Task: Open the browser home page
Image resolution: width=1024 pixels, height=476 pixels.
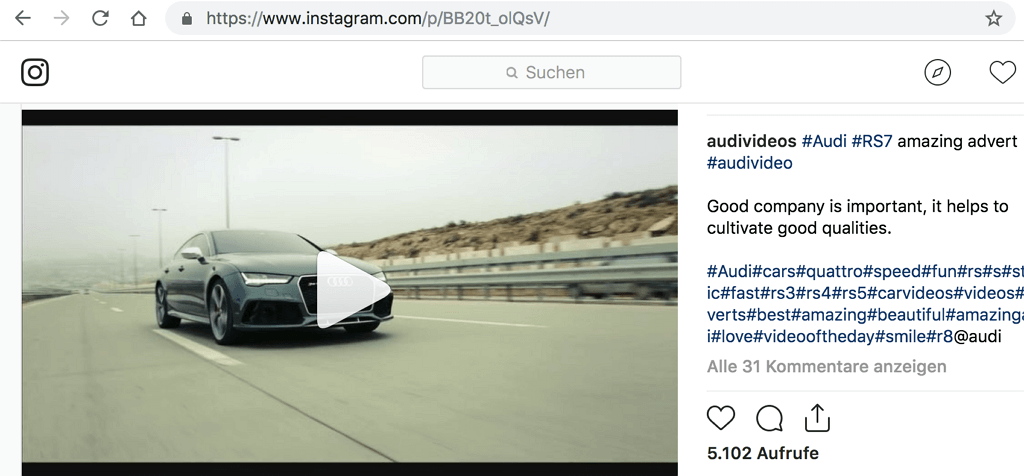Action: 138,18
